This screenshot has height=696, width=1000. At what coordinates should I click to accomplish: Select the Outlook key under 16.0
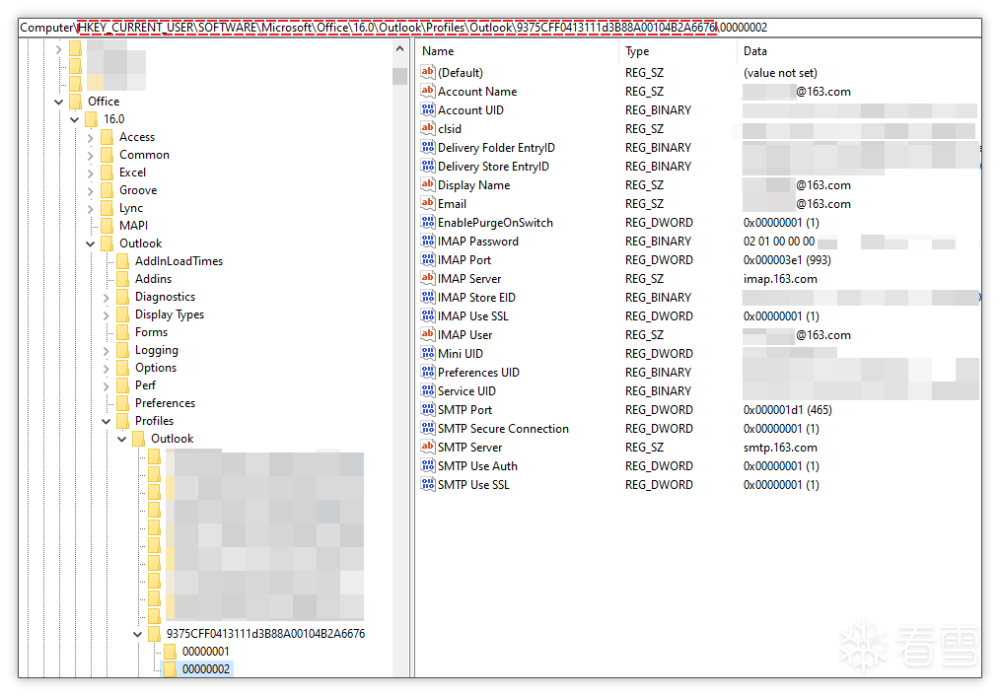[x=140, y=244]
